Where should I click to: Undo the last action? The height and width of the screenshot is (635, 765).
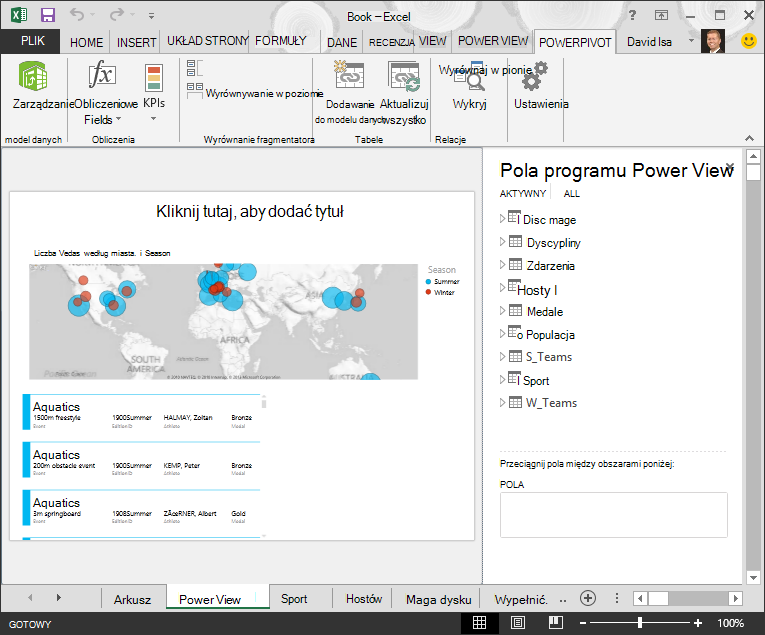click(77, 15)
